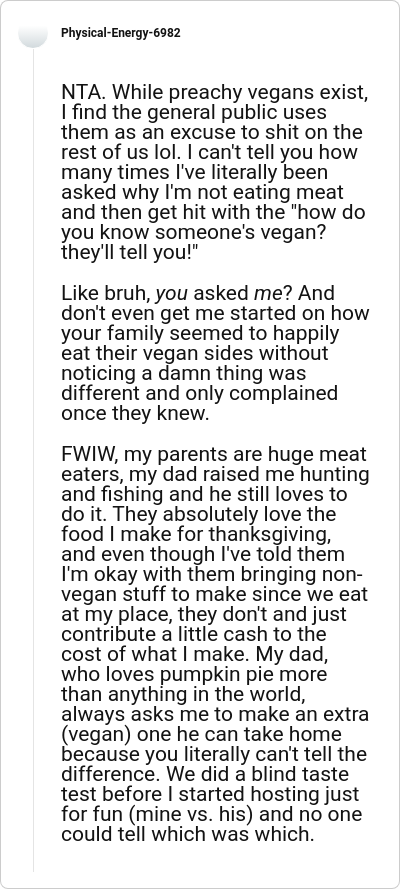Open Physical-Energy-6982 user profile

pos(121,33)
